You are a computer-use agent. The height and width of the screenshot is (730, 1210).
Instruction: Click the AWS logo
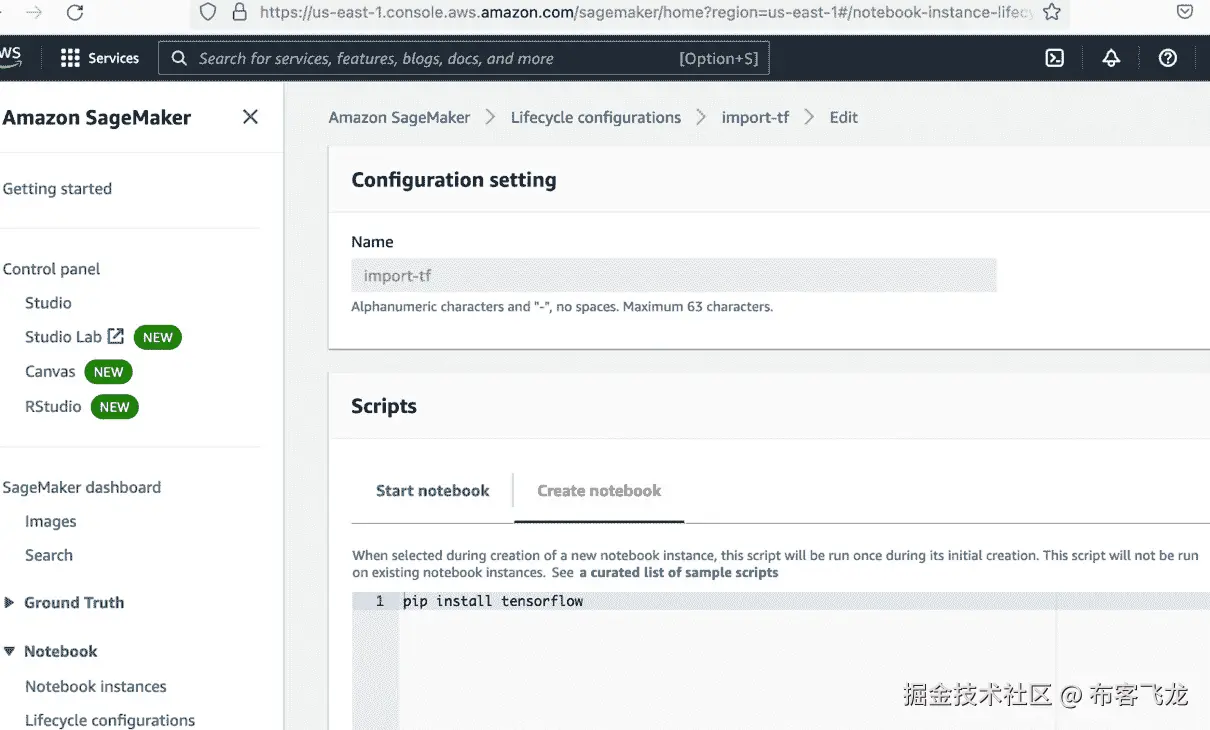pyautogui.click(x=10, y=57)
